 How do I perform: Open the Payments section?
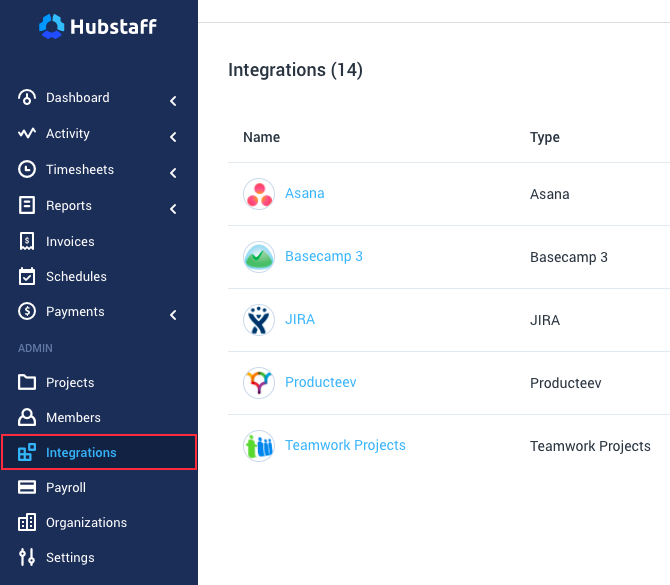75,312
